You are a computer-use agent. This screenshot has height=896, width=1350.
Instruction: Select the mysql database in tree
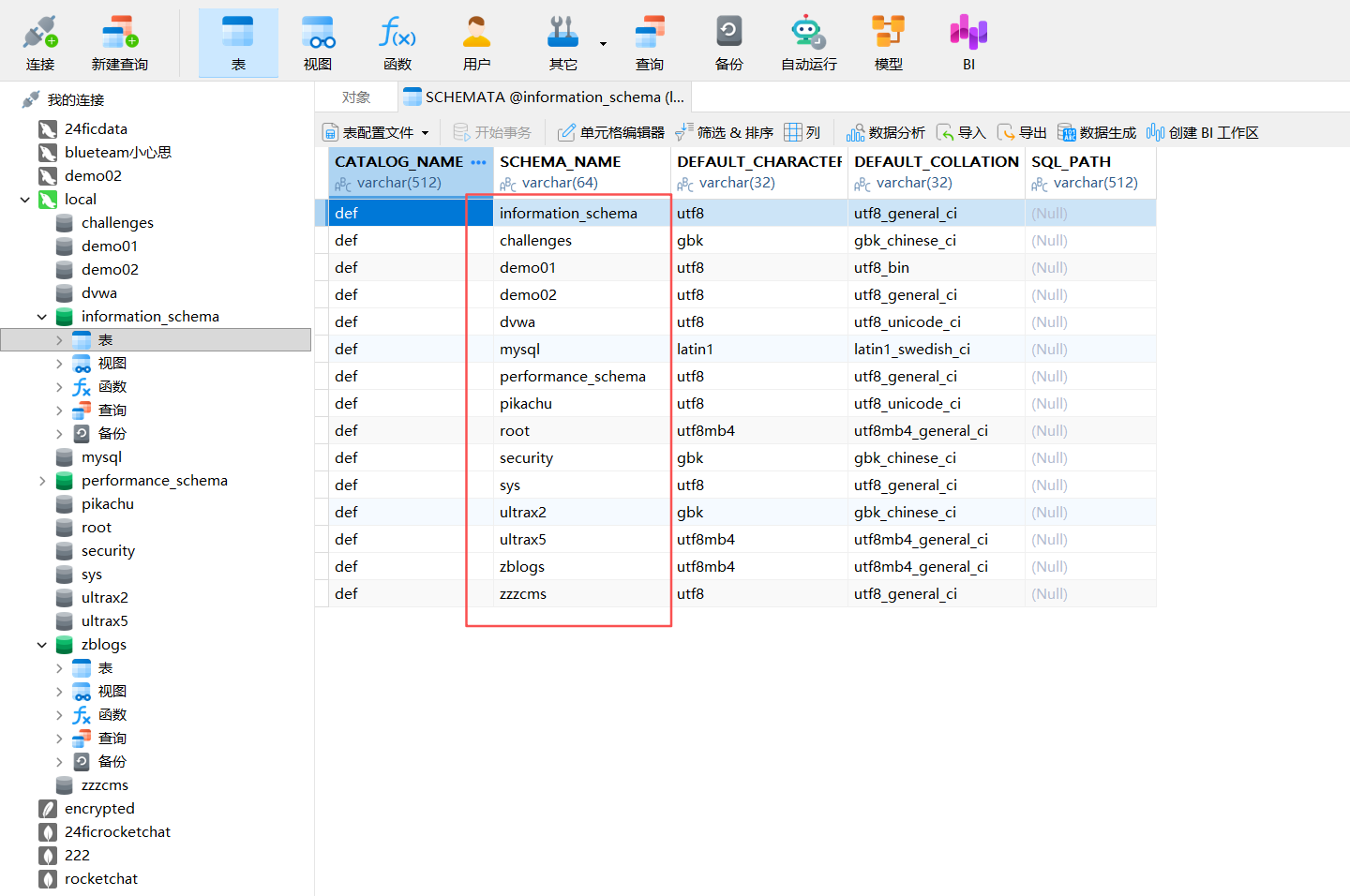(x=101, y=457)
